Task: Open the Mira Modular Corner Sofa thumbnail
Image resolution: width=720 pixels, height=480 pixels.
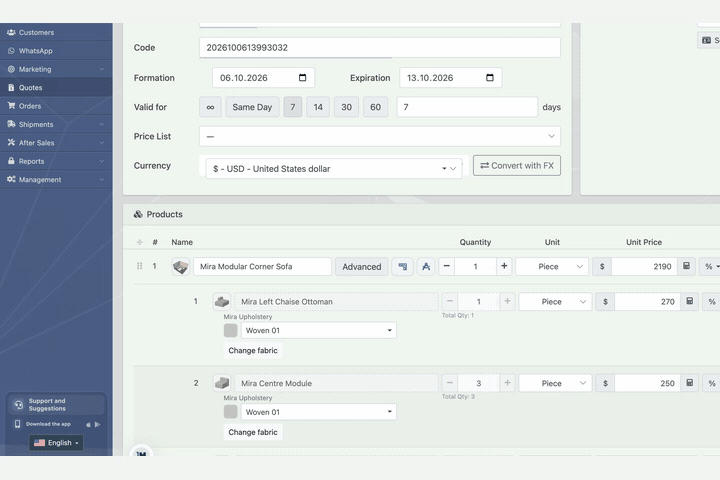Action: click(180, 266)
